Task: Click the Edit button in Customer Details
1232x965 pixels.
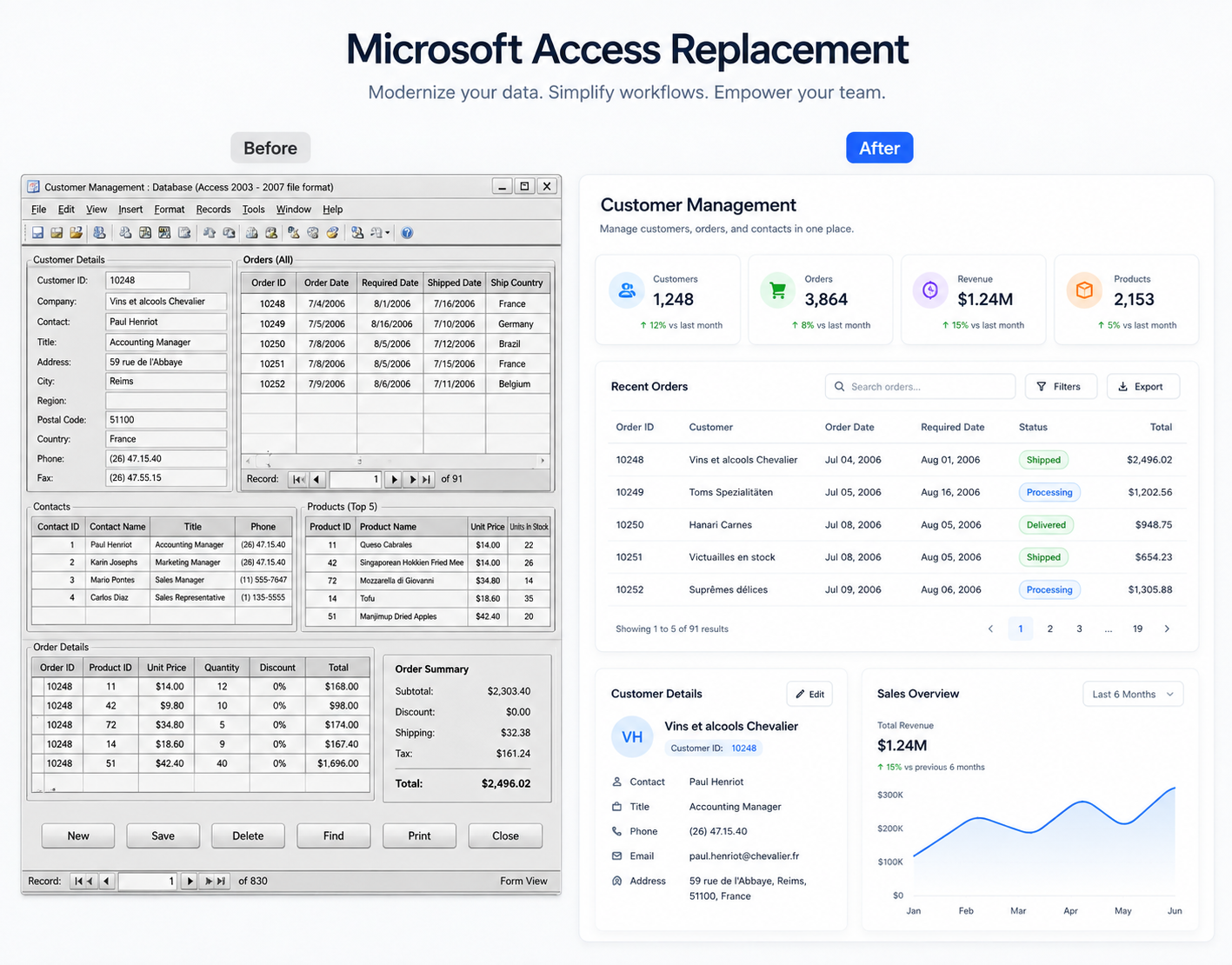Action: 809,694
